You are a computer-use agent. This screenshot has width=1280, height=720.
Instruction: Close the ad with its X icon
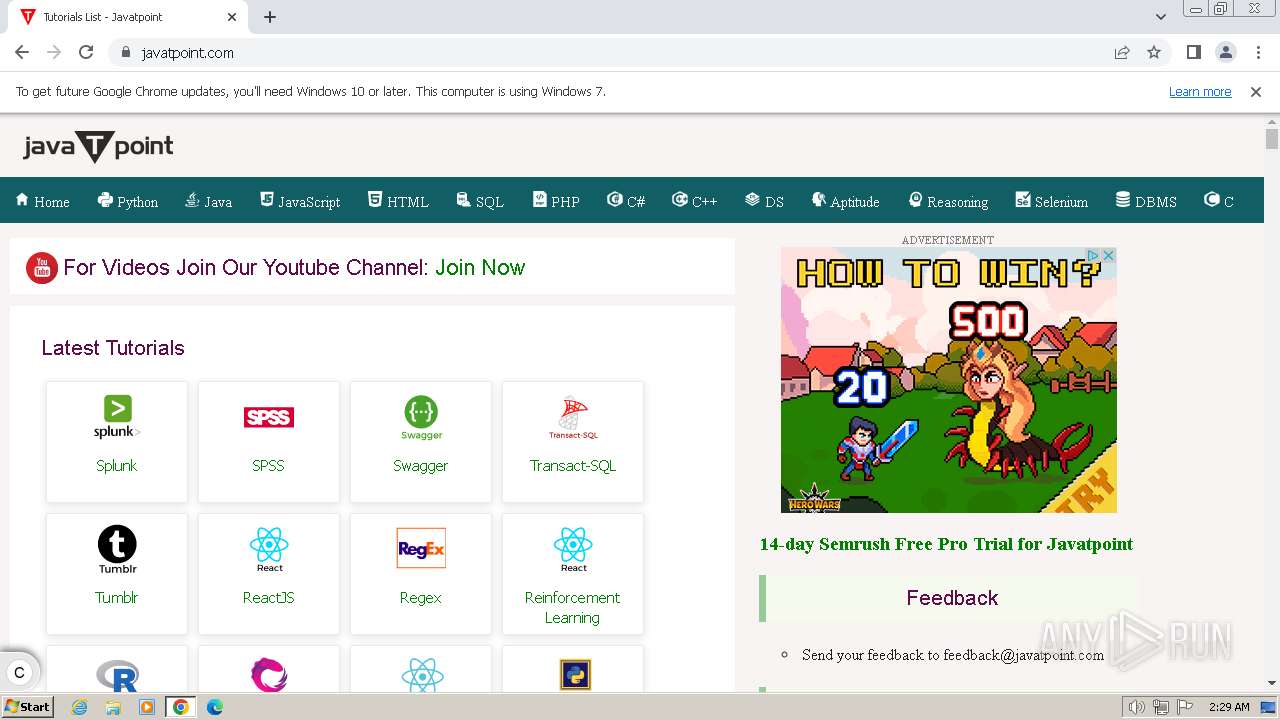click(x=1108, y=256)
